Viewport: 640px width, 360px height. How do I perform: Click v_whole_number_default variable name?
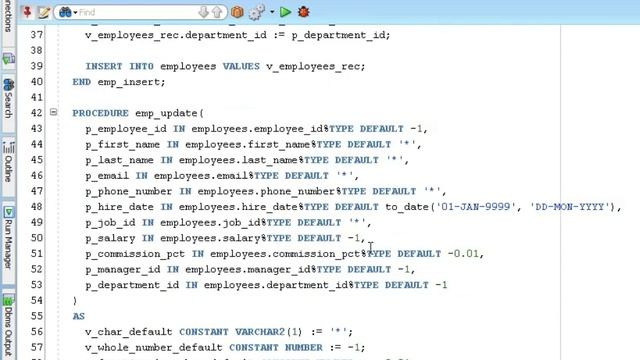[154, 347]
